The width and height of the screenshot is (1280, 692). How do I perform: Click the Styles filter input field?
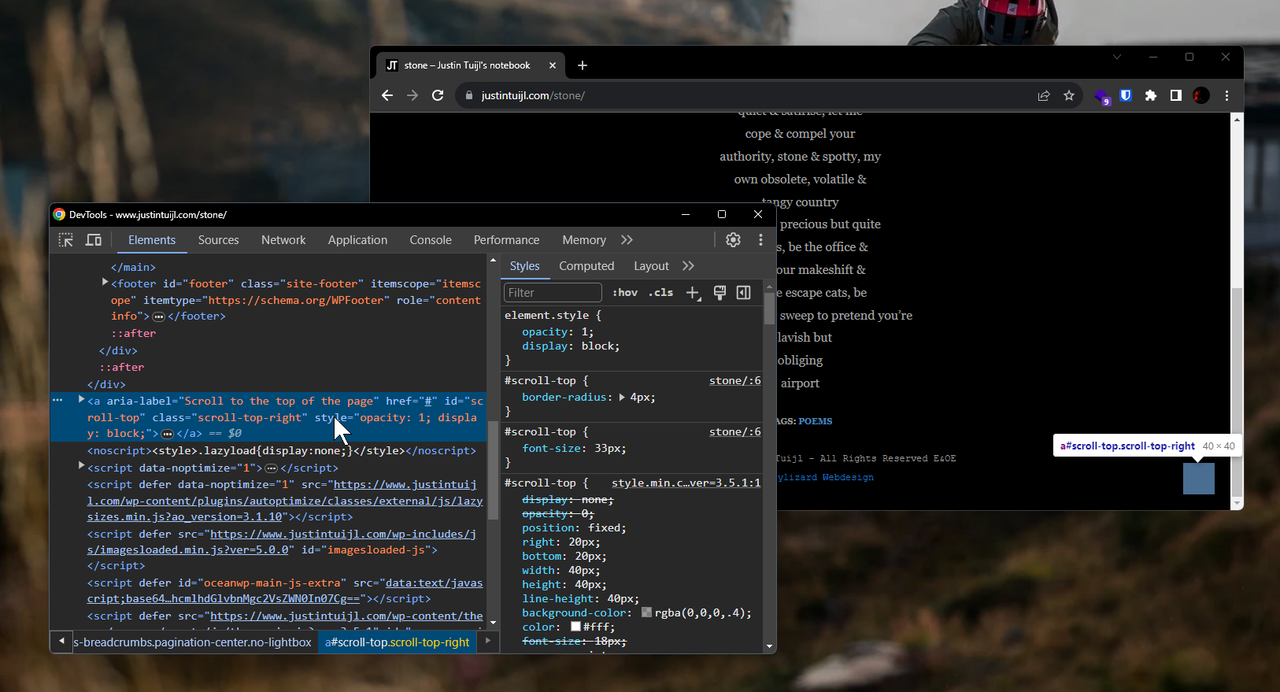point(553,293)
